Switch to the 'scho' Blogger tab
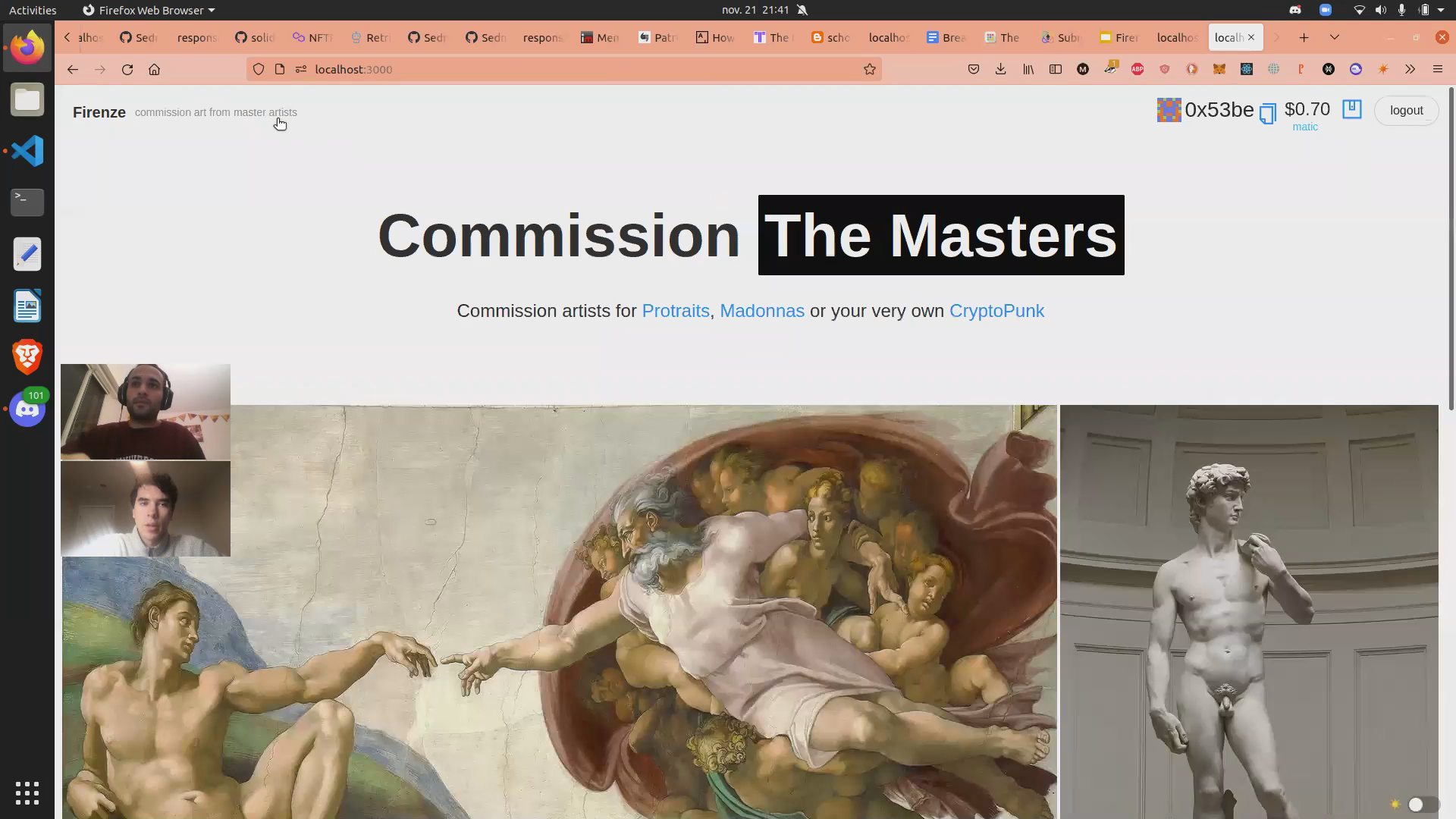This screenshot has width=1456, height=819. coord(831,37)
